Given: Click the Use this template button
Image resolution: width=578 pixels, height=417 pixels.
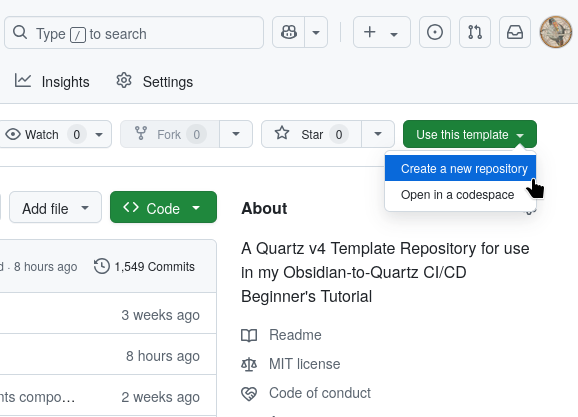Looking at the screenshot, I should [x=470, y=134].
